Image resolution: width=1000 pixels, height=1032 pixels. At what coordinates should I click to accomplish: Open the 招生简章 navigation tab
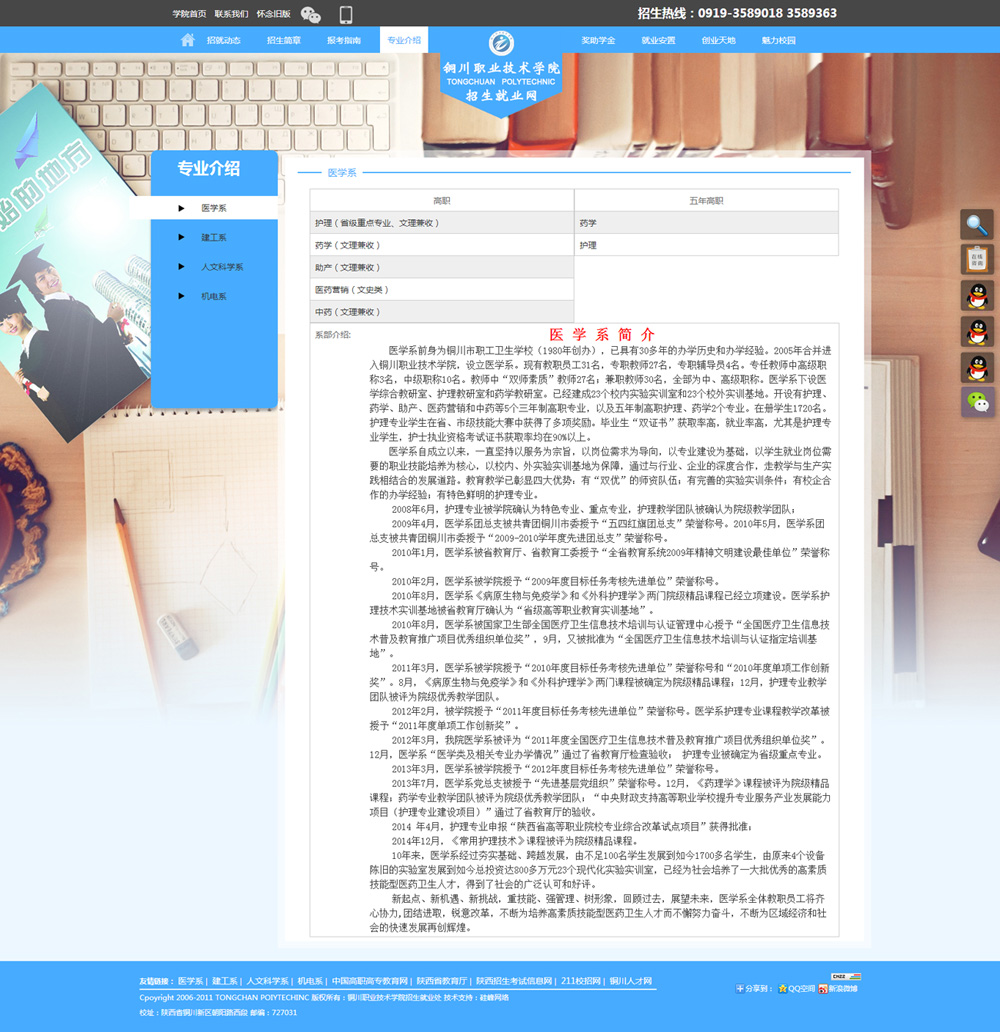284,40
